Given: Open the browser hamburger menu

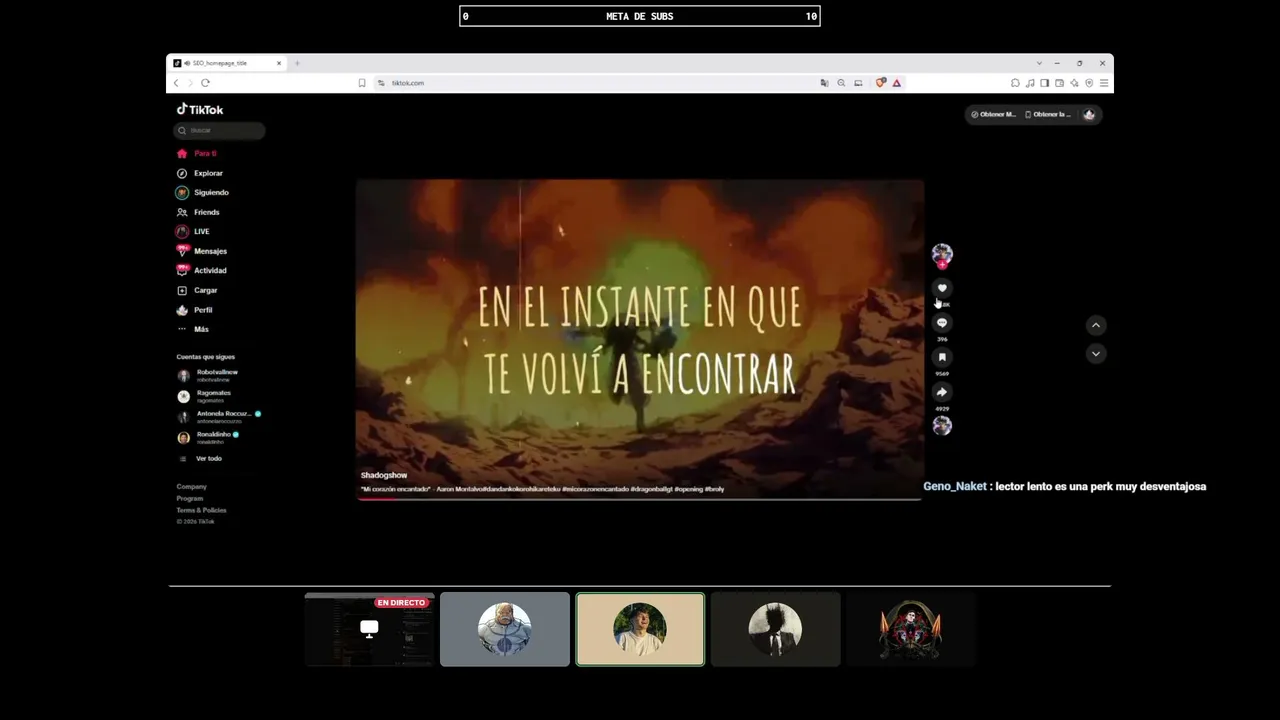Looking at the screenshot, I should tap(1103, 83).
